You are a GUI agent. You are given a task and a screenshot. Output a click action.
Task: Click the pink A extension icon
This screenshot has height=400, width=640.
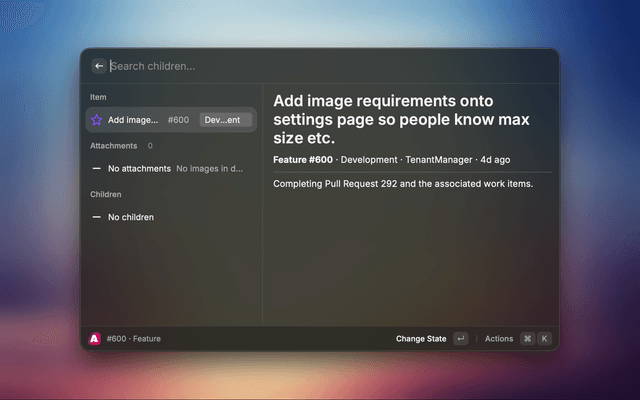point(95,338)
